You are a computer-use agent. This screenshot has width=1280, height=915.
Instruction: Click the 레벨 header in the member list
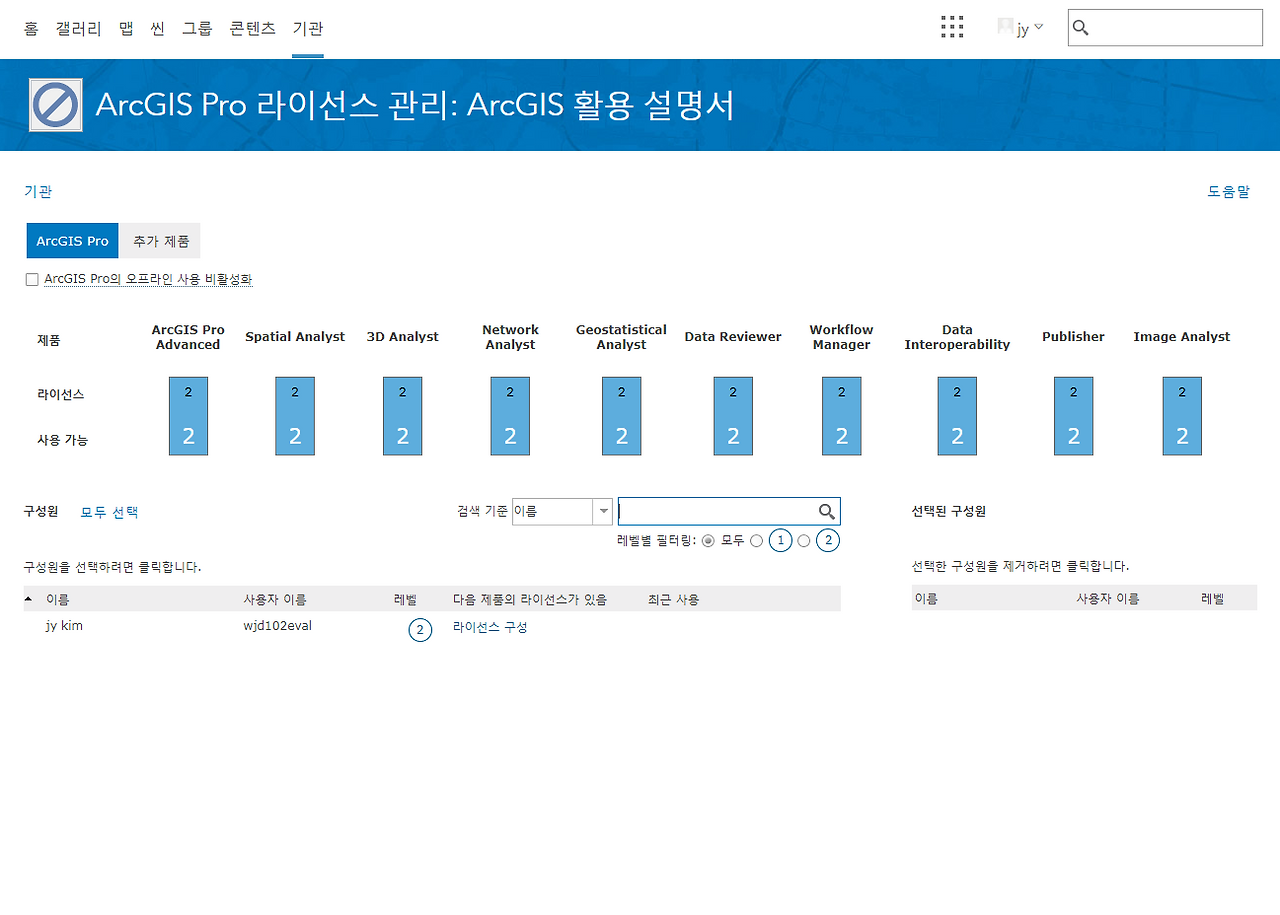point(405,600)
